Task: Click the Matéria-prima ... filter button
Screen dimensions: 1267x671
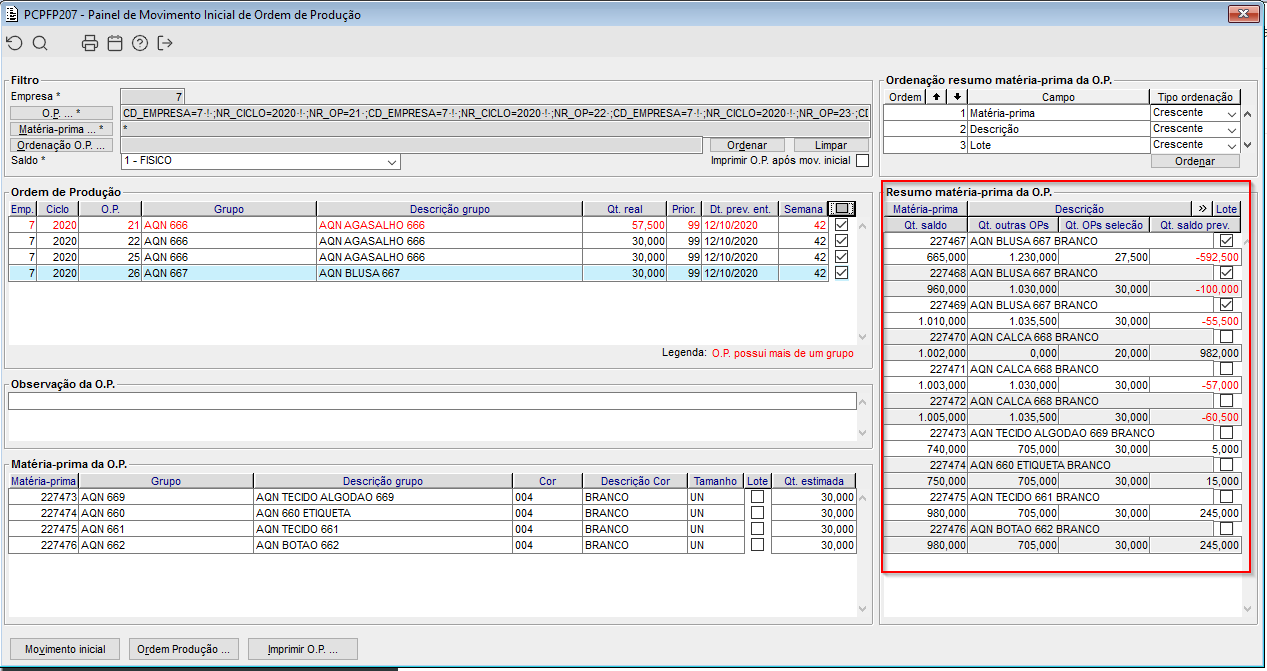Action: [61, 129]
